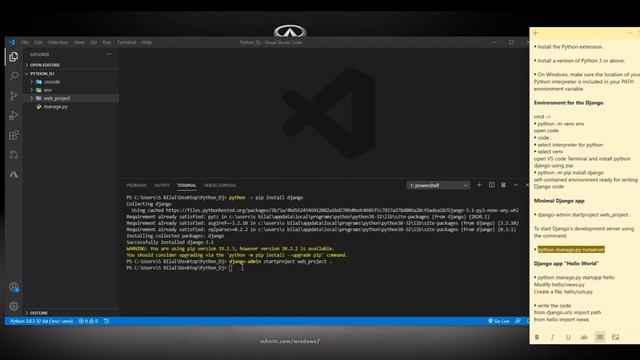Screen dimensions: 640x360
Task: Create a new terminal with plus icon
Action: pyautogui.click(x=479, y=185)
